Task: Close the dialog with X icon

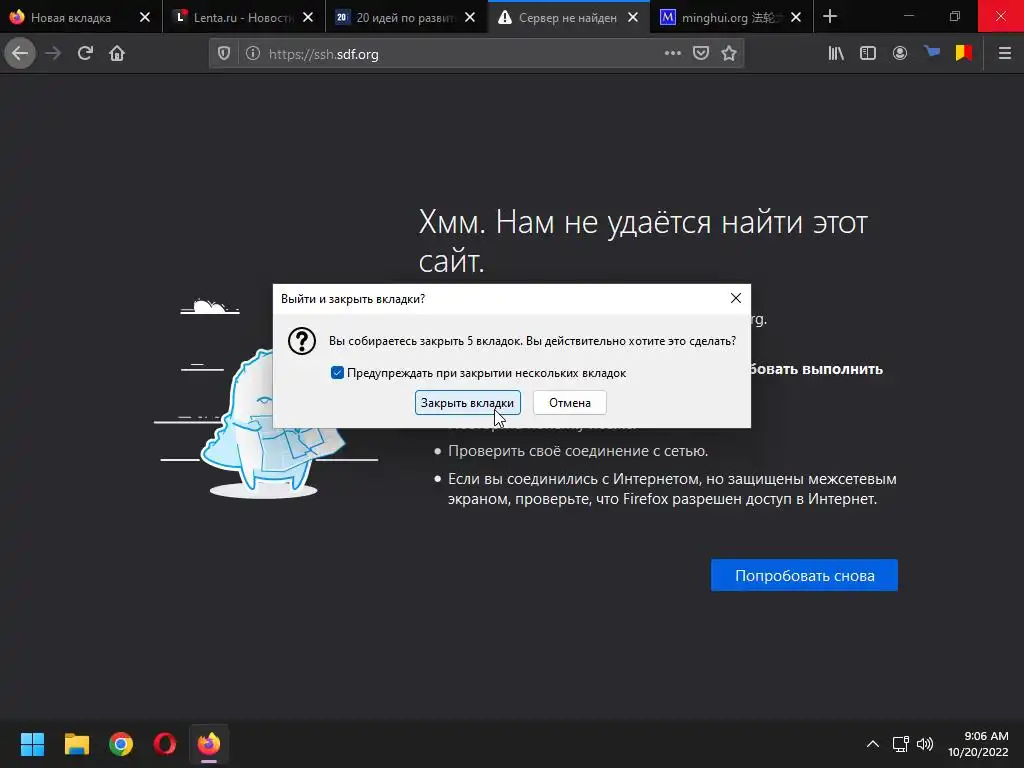Action: (735, 298)
